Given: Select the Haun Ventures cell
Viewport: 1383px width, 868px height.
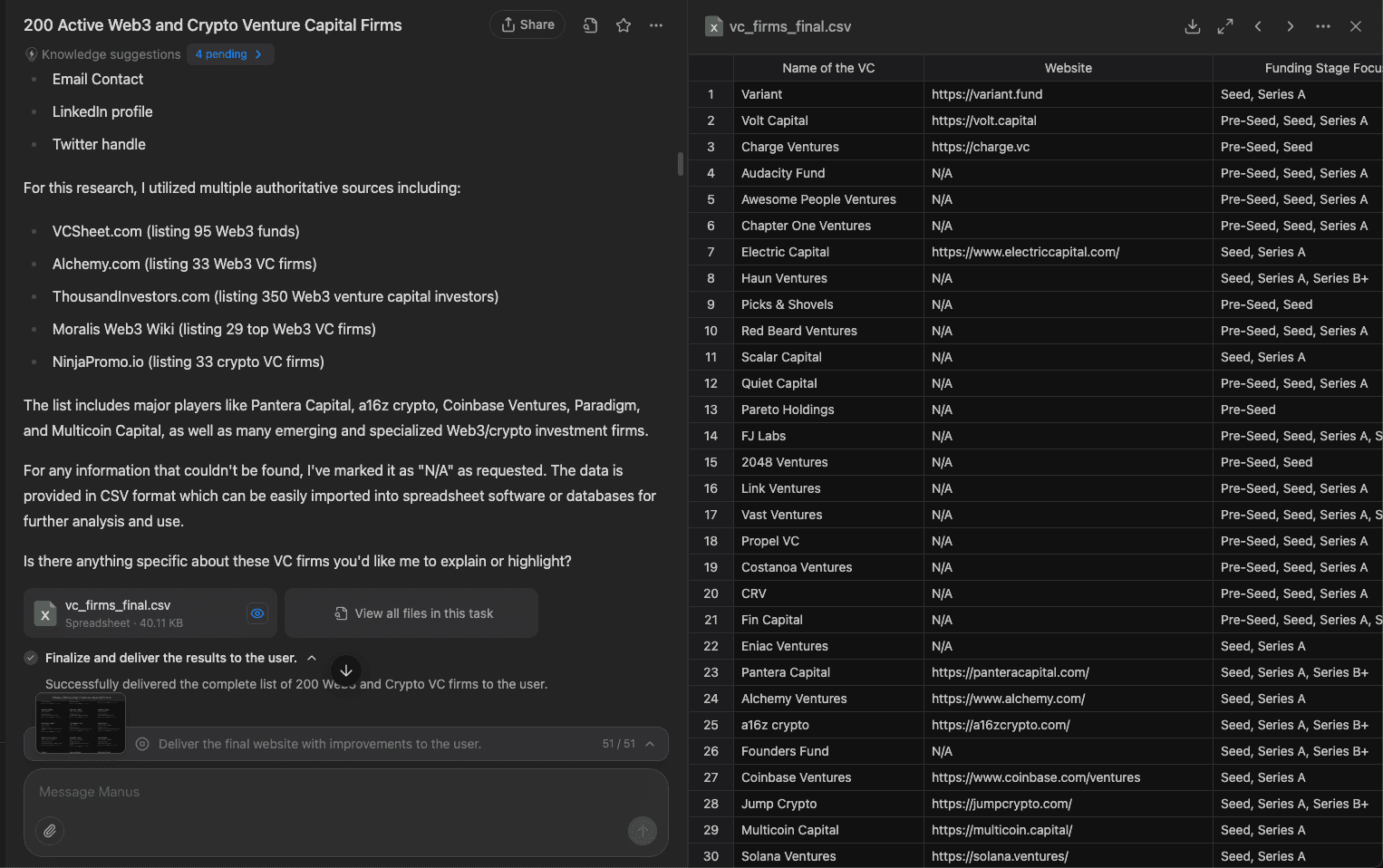Looking at the screenshot, I should click(828, 278).
